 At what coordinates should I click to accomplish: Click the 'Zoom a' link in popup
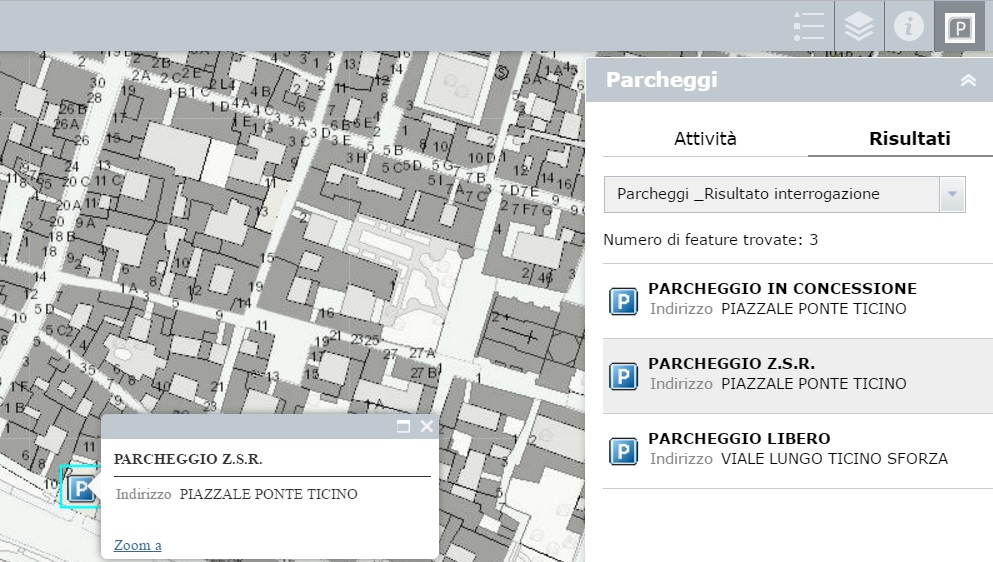pyautogui.click(x=138, y=545)
